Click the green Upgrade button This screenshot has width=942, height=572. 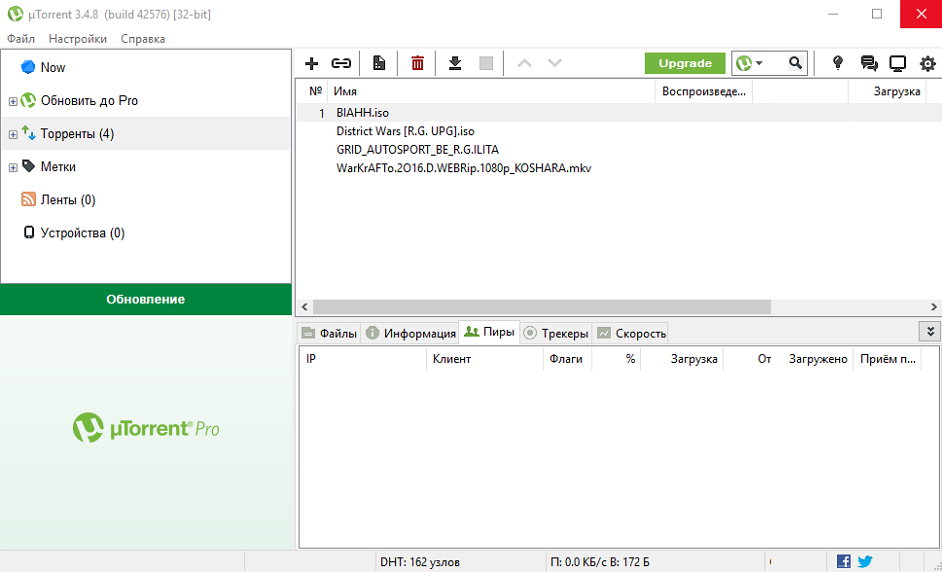point(685,63)
